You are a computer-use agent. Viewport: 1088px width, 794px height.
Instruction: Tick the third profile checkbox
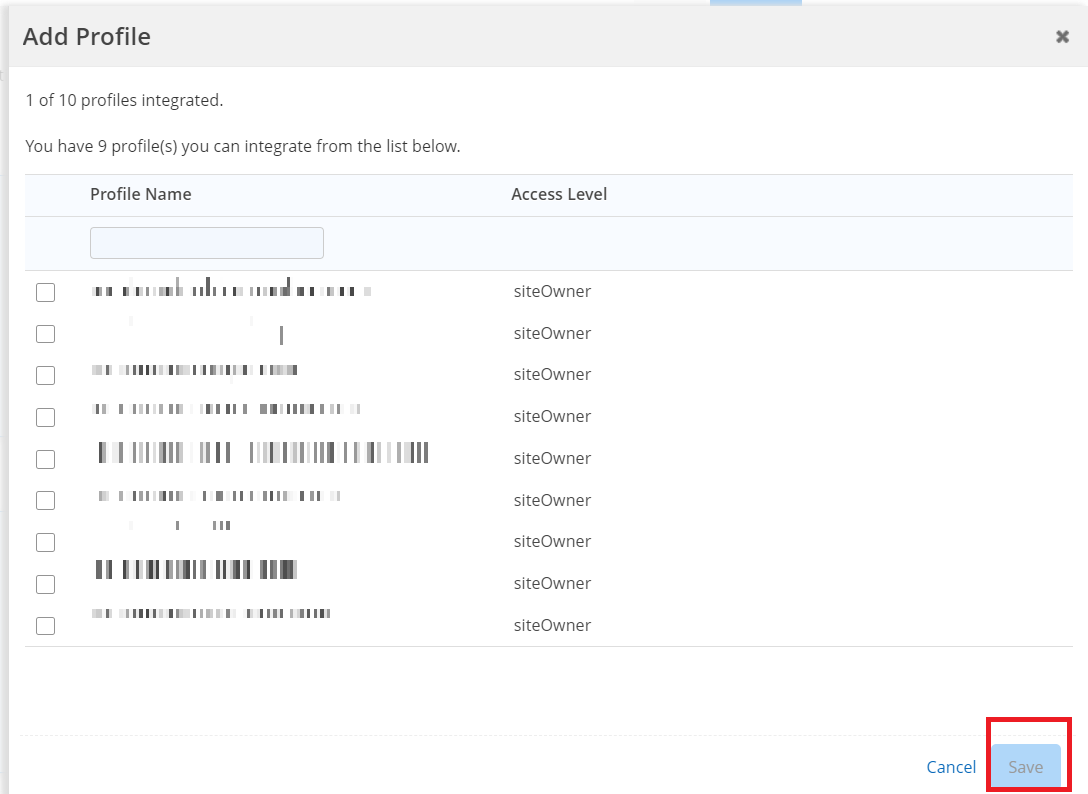click(x=45, y=375)
